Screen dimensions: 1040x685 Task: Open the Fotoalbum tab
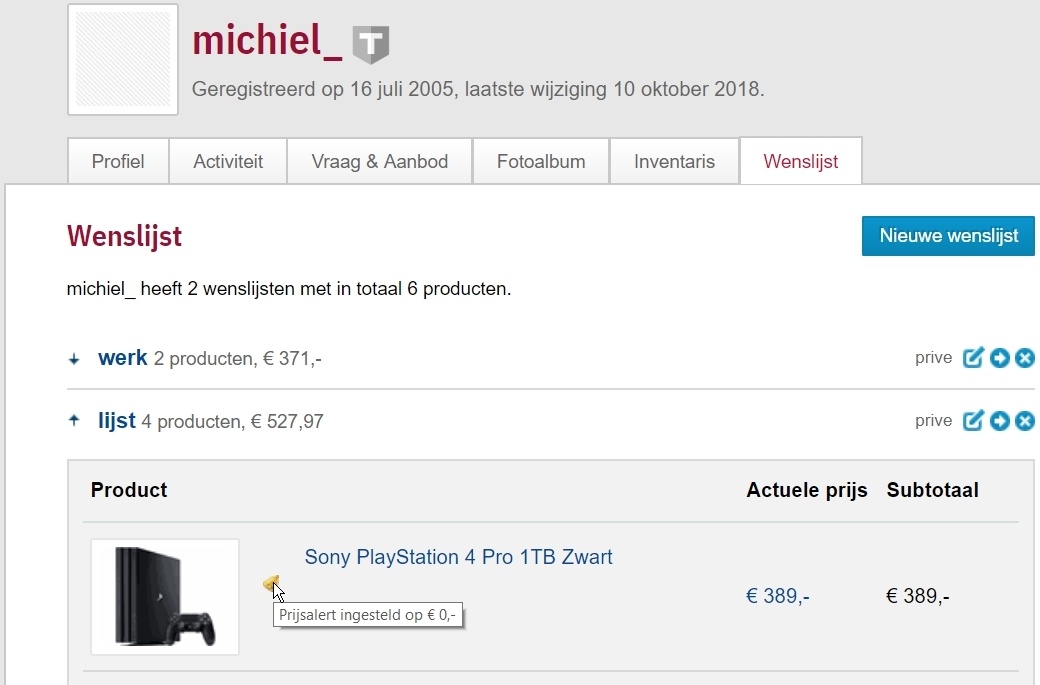pos(541,161)
